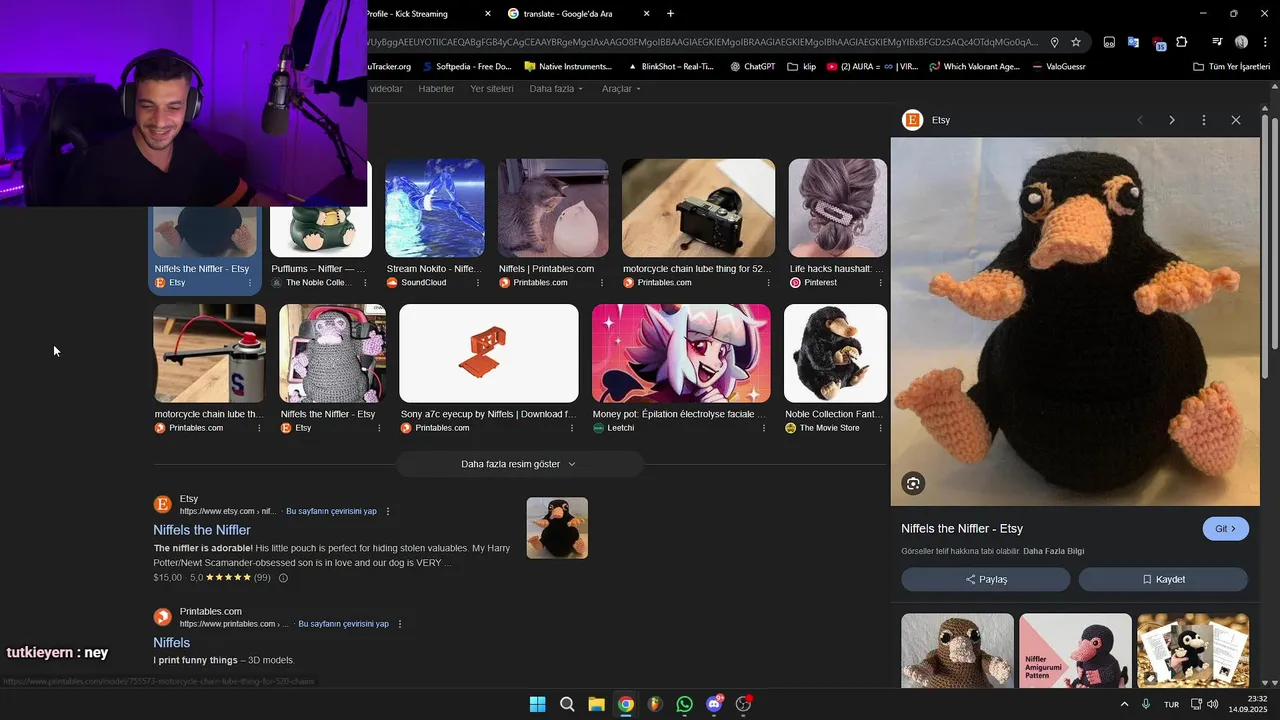Expand Daha fazla resim göster
The width and height of the screenshot is (1280, 720).
(519, 464)
